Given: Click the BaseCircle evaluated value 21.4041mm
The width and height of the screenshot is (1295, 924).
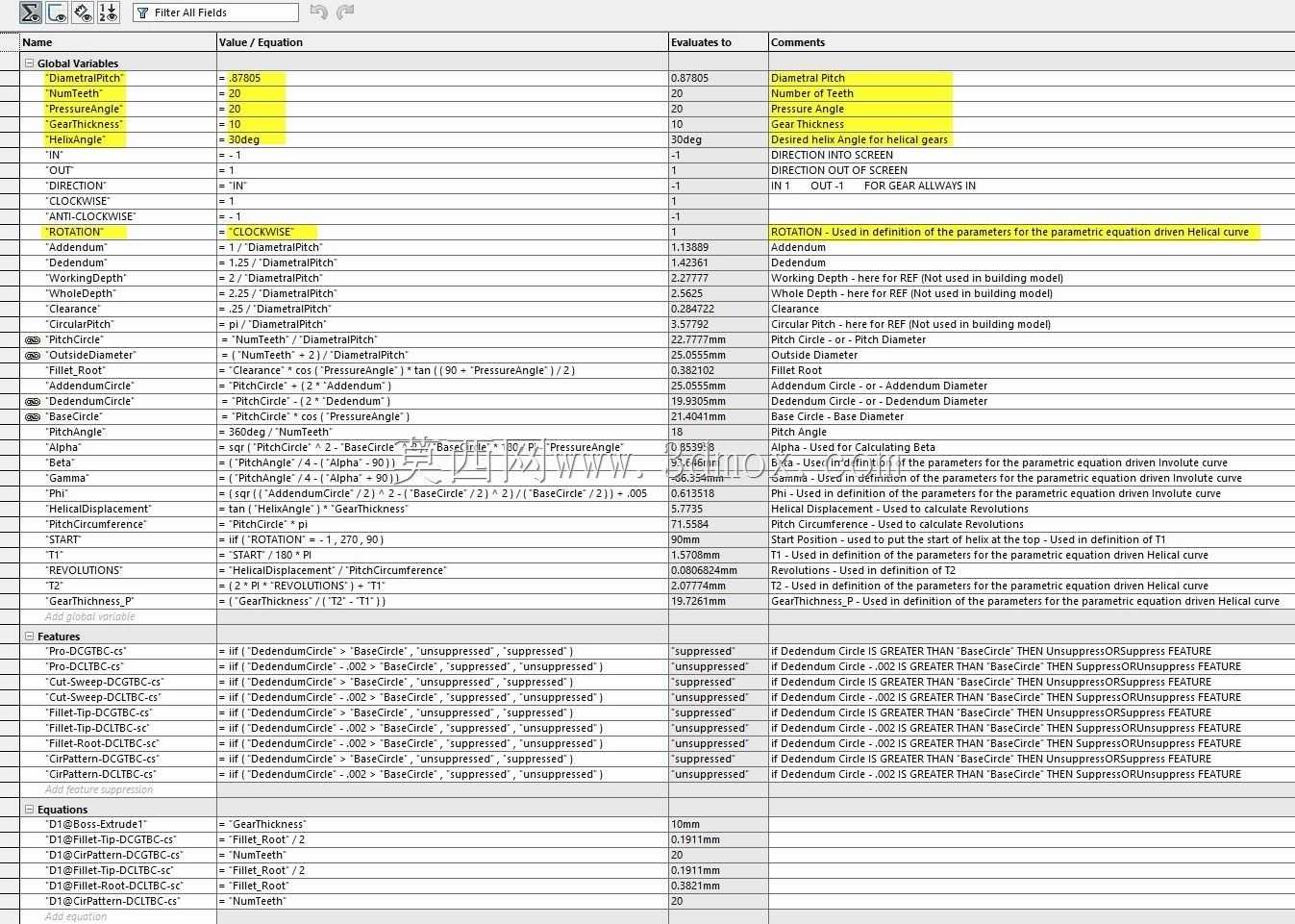Looking at the screenshot, I should [x=698, y=417].
